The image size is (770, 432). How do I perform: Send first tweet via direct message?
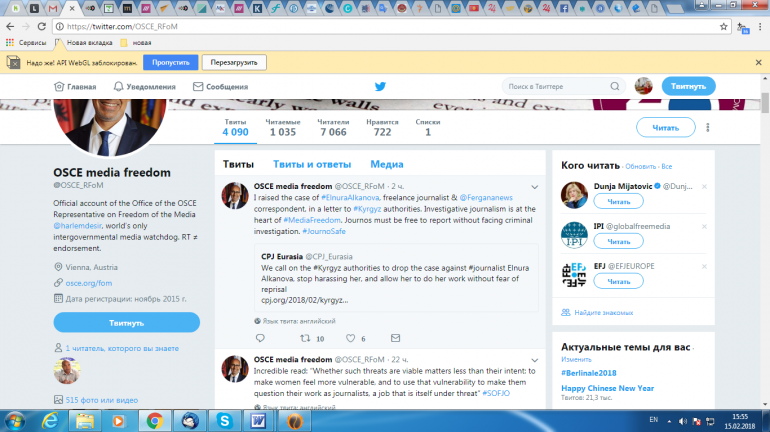pos(395,338)
